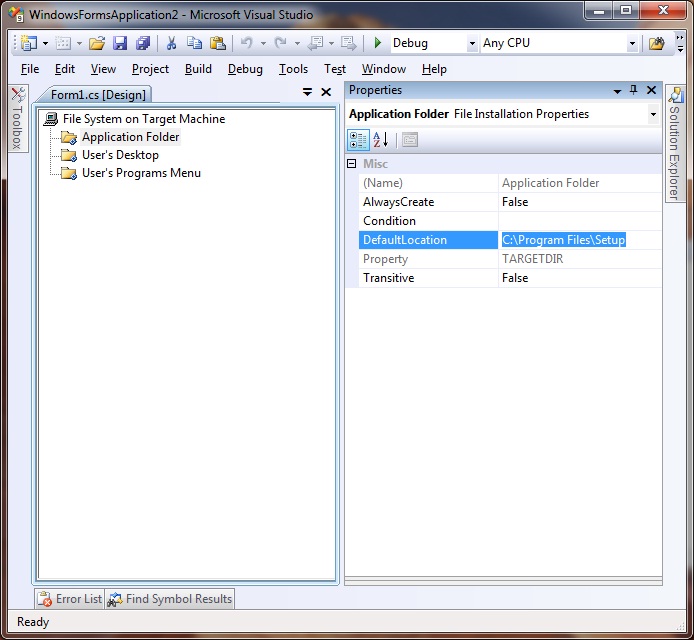Open the Properties window position dropdown
Screen dimensions: 694x640
(x=617, y=91)
